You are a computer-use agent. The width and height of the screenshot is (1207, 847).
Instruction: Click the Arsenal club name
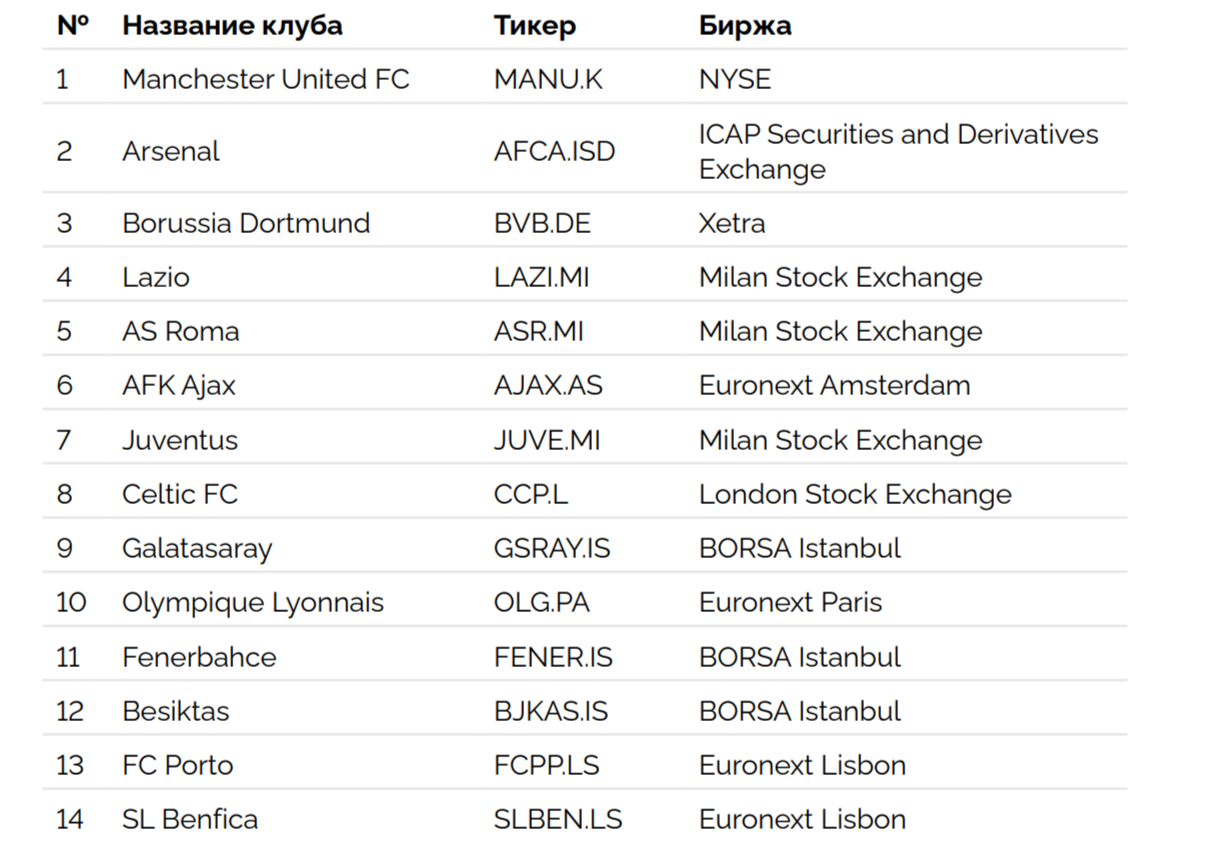(x=171, y=151)
